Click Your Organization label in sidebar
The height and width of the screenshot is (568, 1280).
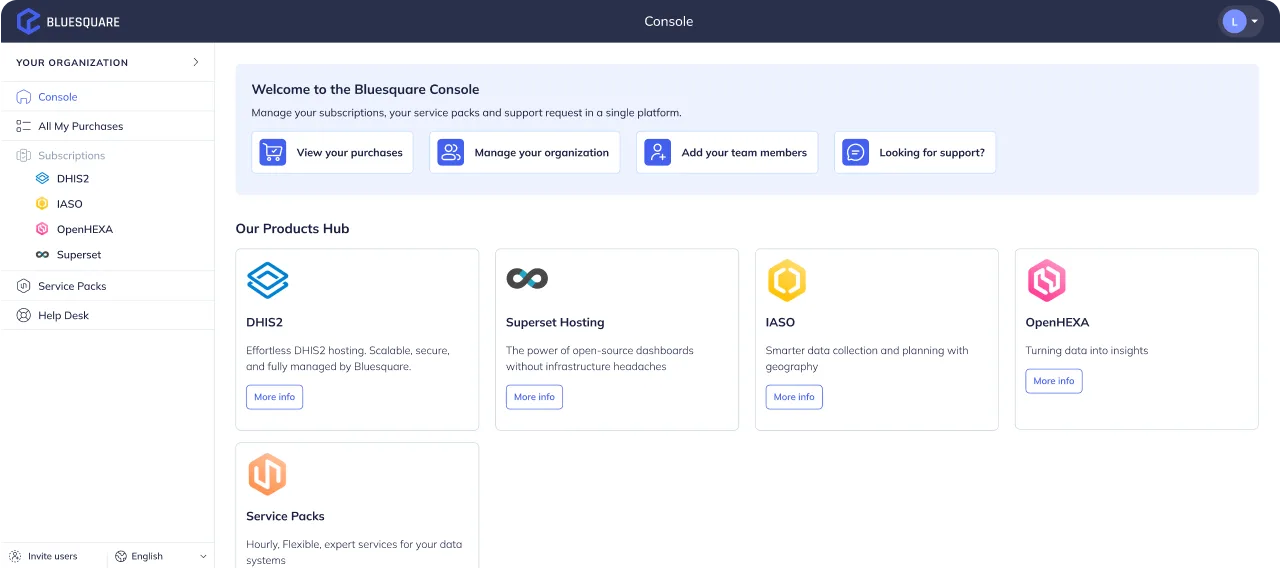[x=72, y=62]
